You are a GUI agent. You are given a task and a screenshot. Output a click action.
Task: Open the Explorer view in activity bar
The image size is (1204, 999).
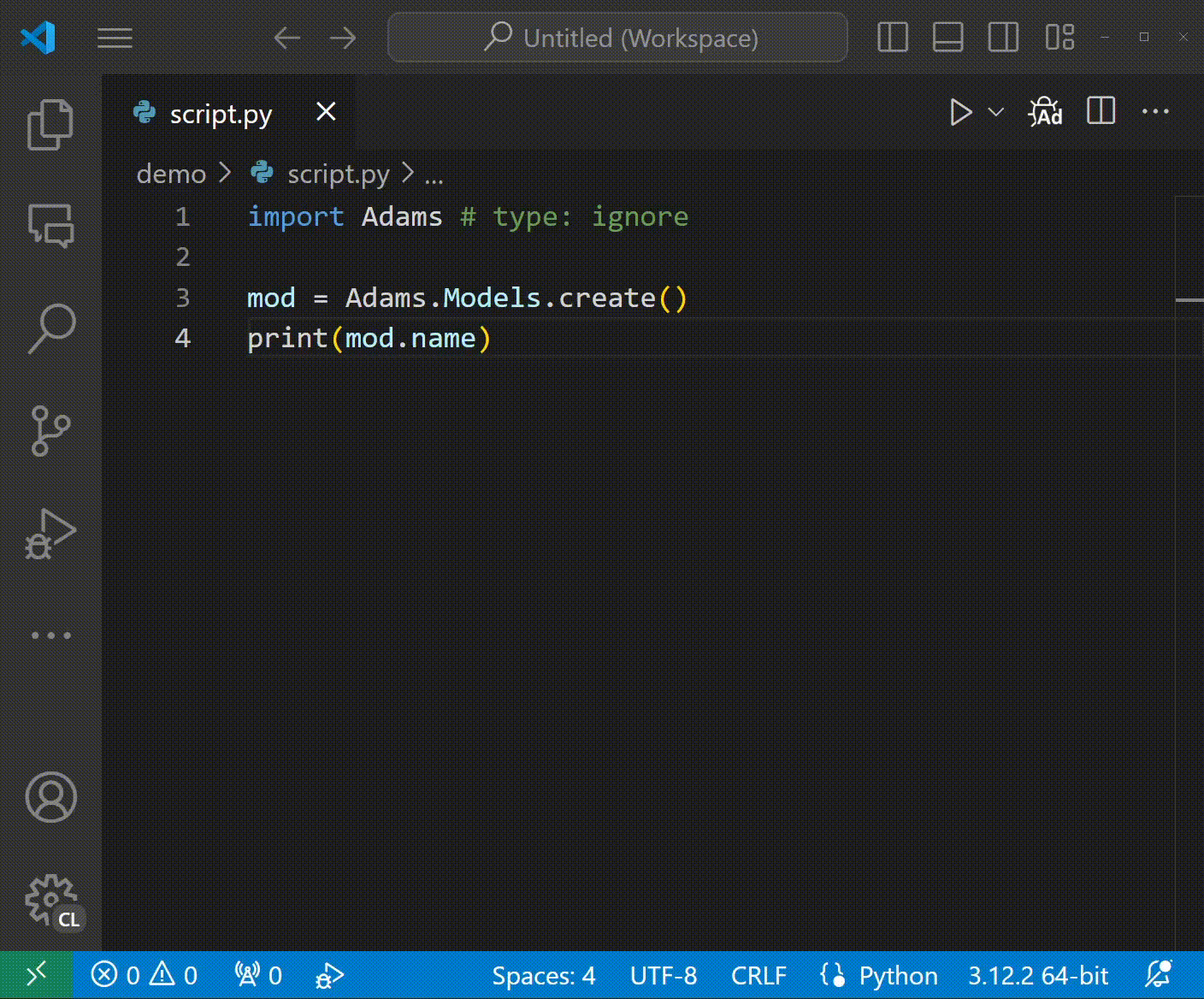pyautogui.click(x=50, y=125)
